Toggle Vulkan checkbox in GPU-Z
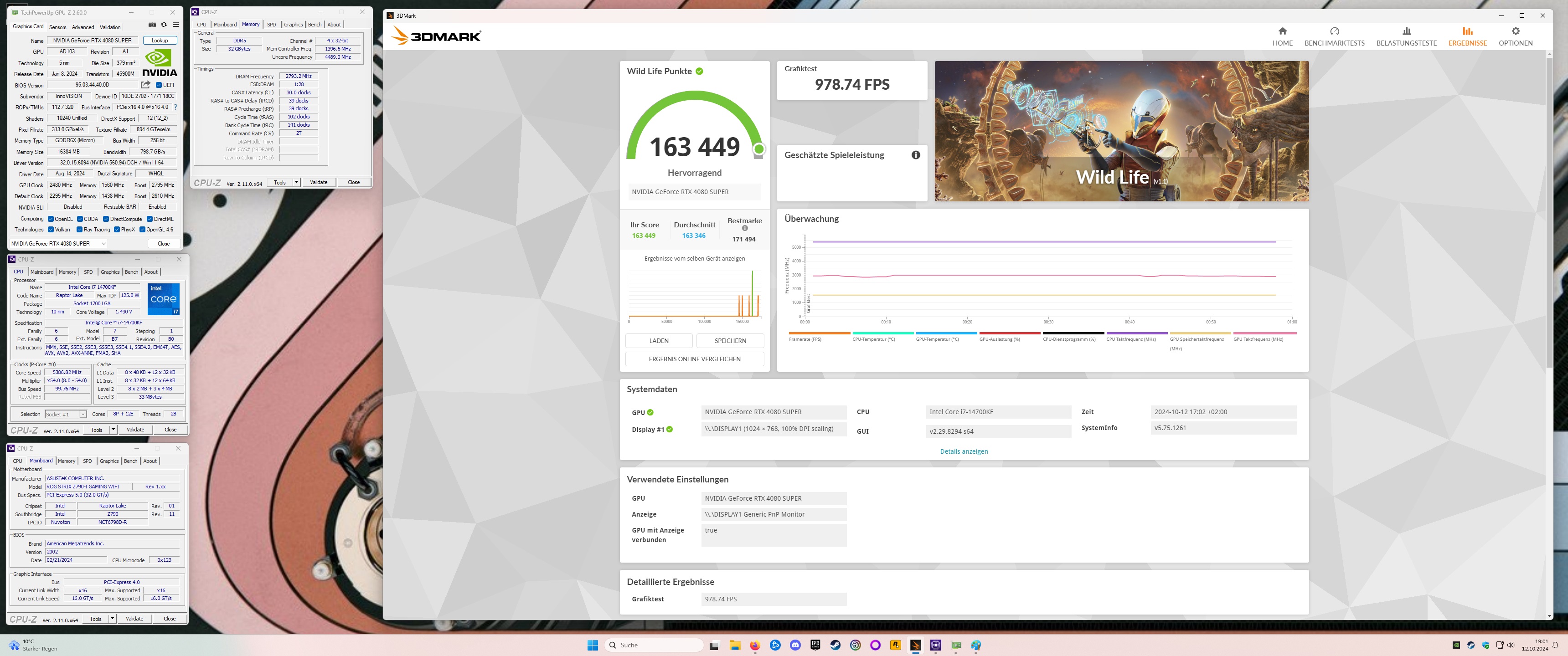Screen dimensions: 1568x656 pyautogui.click(x=51, y=230)
